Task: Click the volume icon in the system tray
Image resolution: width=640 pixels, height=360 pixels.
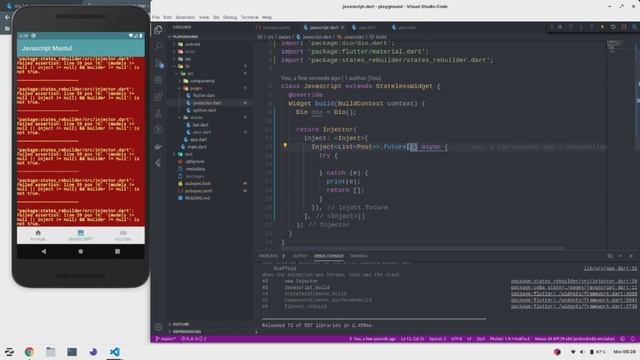Action: (x=582, y=351)
